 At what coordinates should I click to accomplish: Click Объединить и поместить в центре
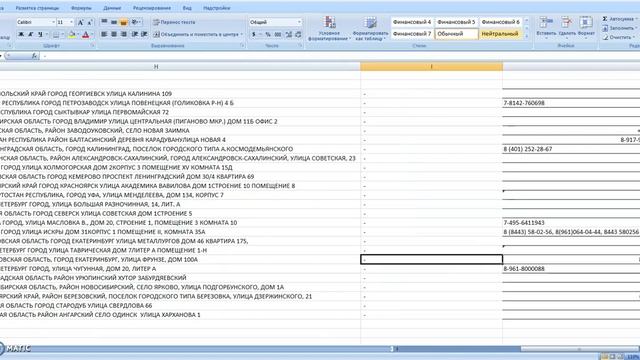click(196, 35)
